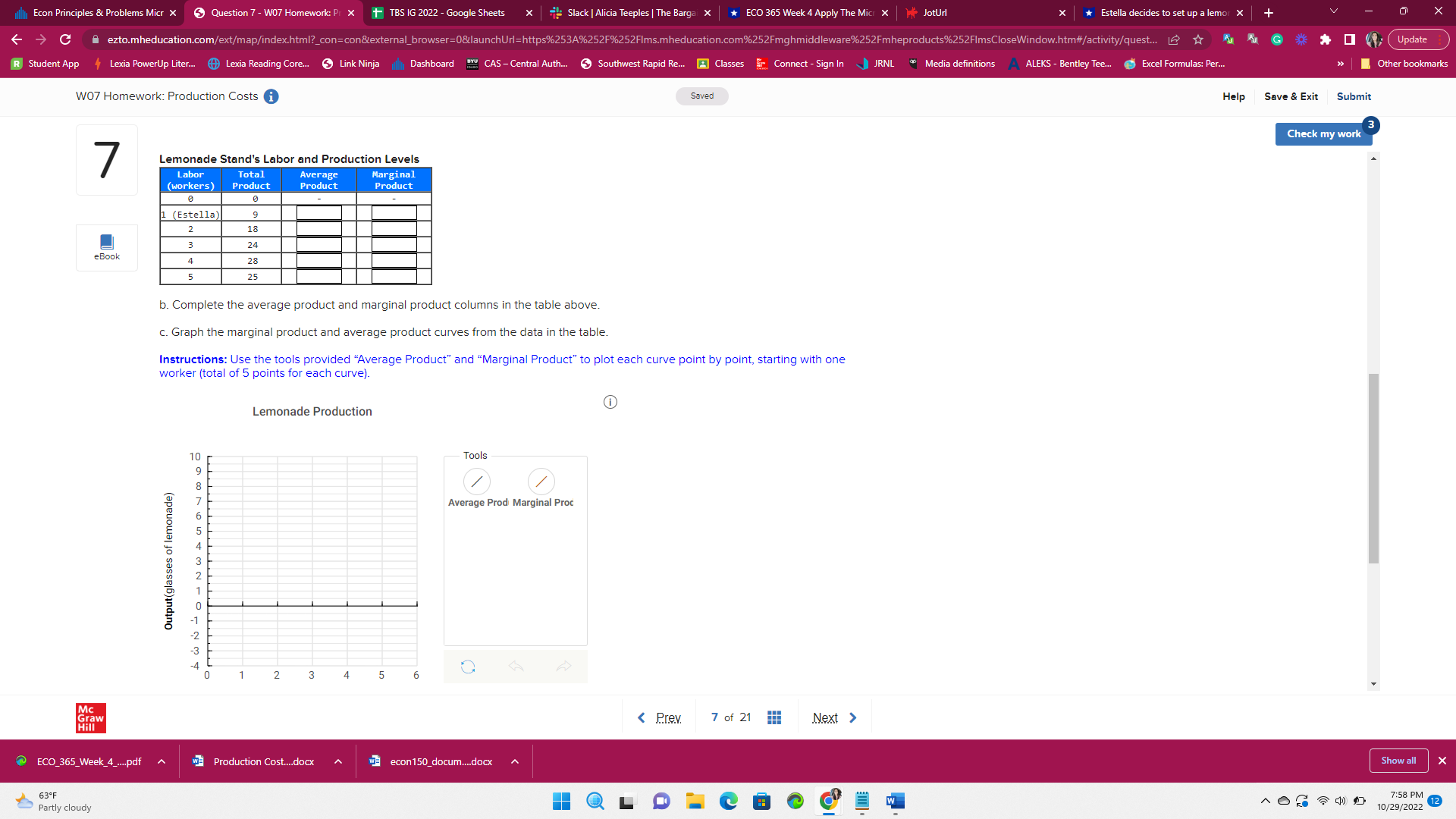Viewport: 1456px width, 819px height.
Task: Click the redo arrow under the graph tools
Action: coord(563,666)
